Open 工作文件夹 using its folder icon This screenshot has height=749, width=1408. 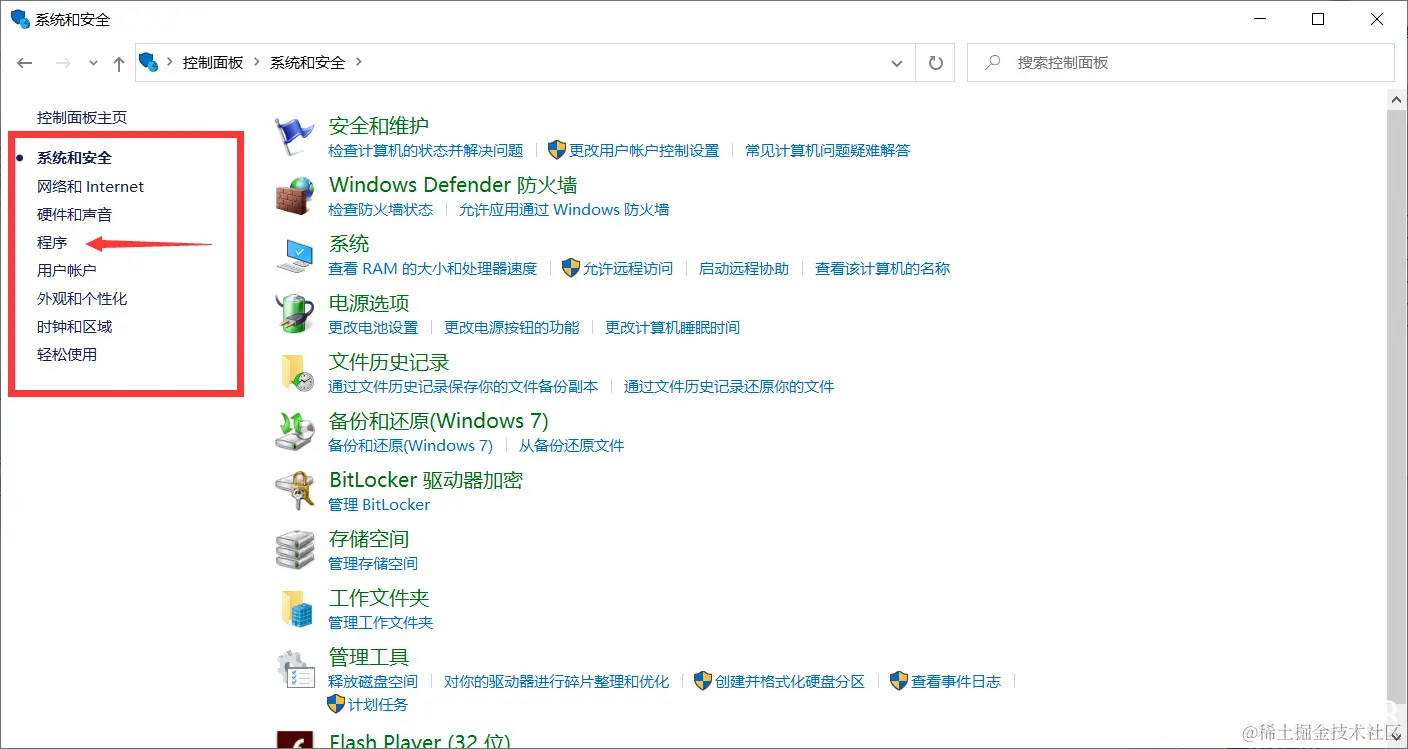pyautogui.click(x=294, y=608)
